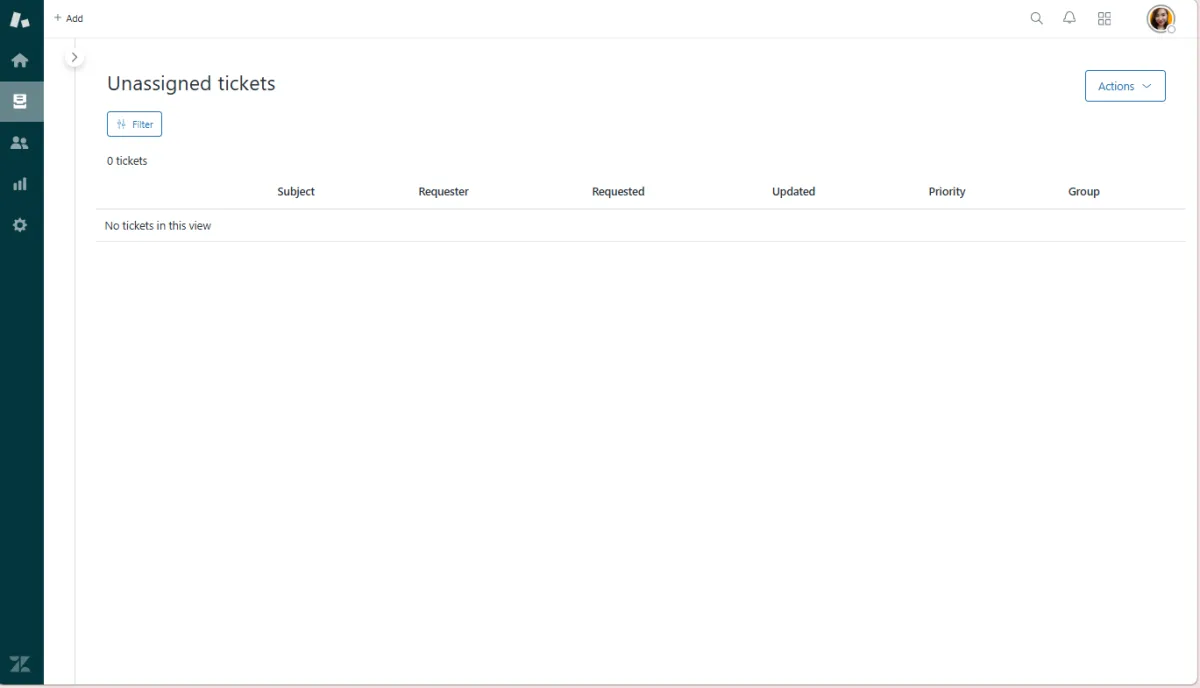Click the Add button to create a ticket
This screenshot has width=1200, height=688.
click(67, 18)
